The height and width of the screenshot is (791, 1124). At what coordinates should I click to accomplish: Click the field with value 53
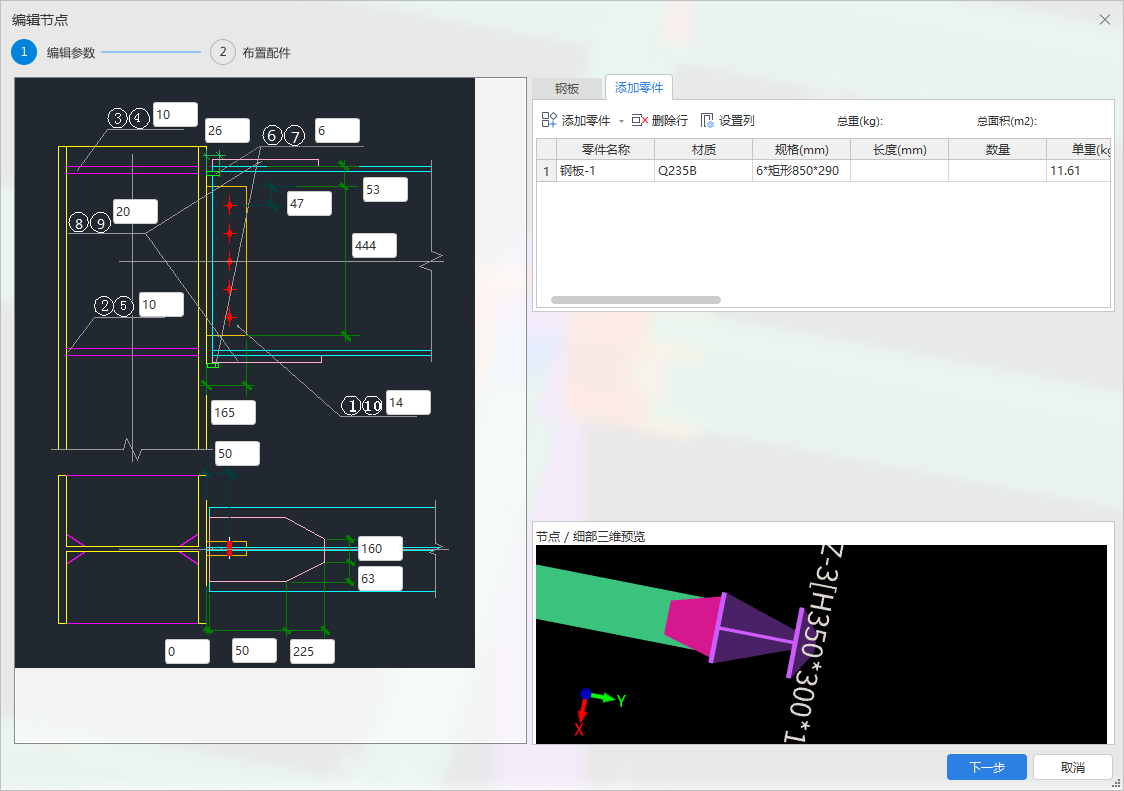pyautogui.click(x=385, y=189)
